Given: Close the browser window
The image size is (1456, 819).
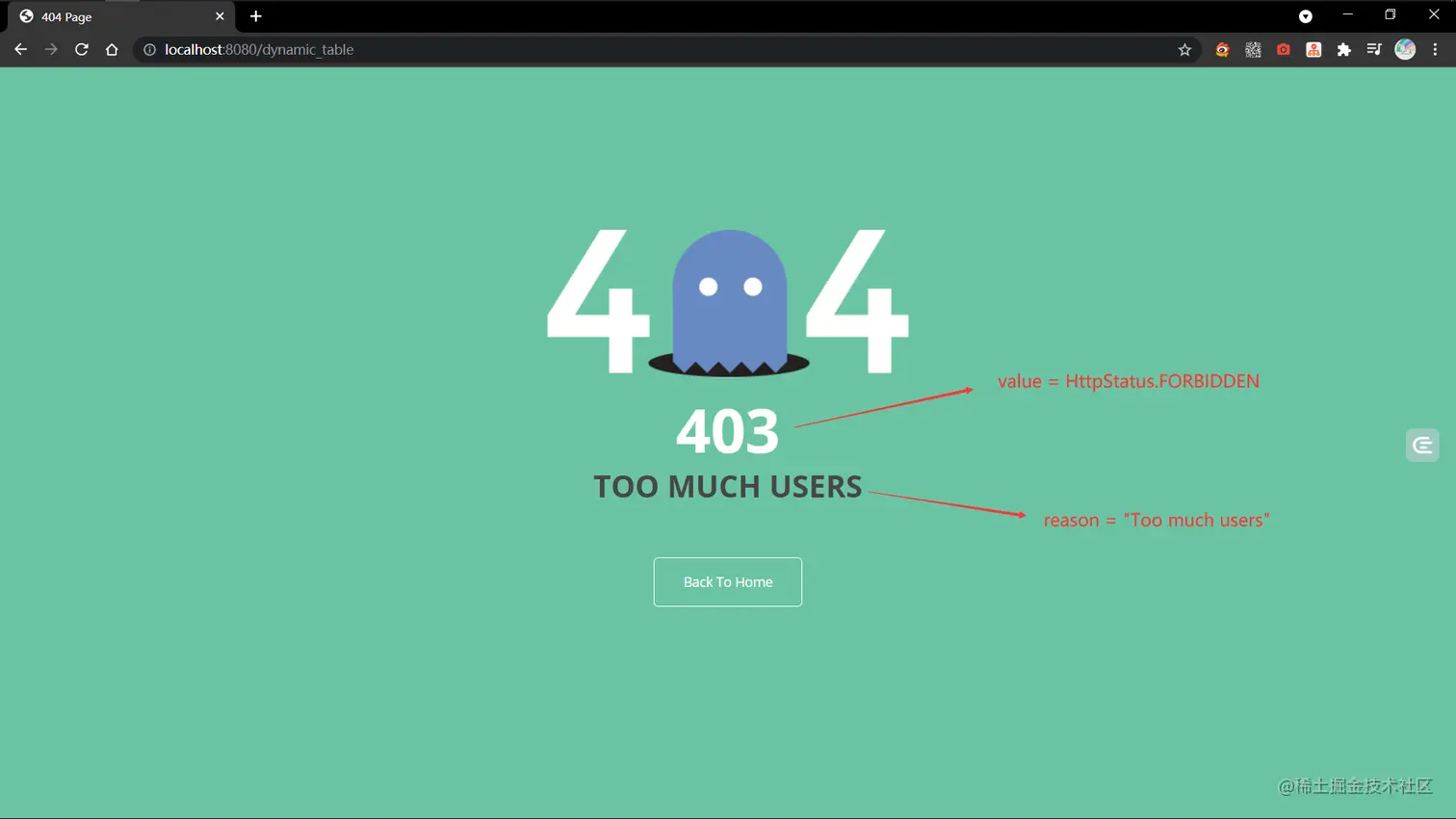Looking at the screenshot, I should tap(1434, 14).
